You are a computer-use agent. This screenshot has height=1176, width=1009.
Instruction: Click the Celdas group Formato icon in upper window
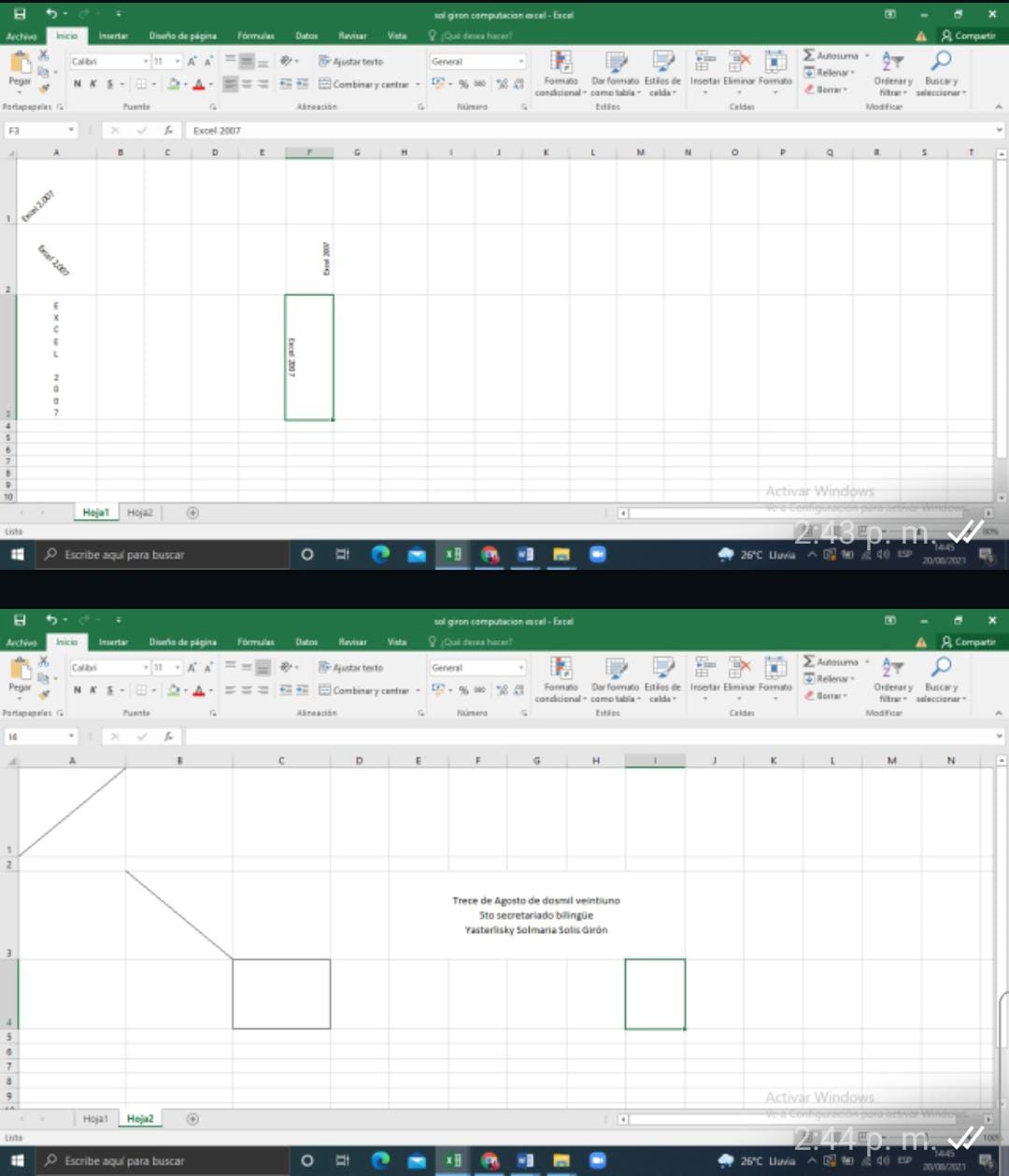tap(775, 63)
